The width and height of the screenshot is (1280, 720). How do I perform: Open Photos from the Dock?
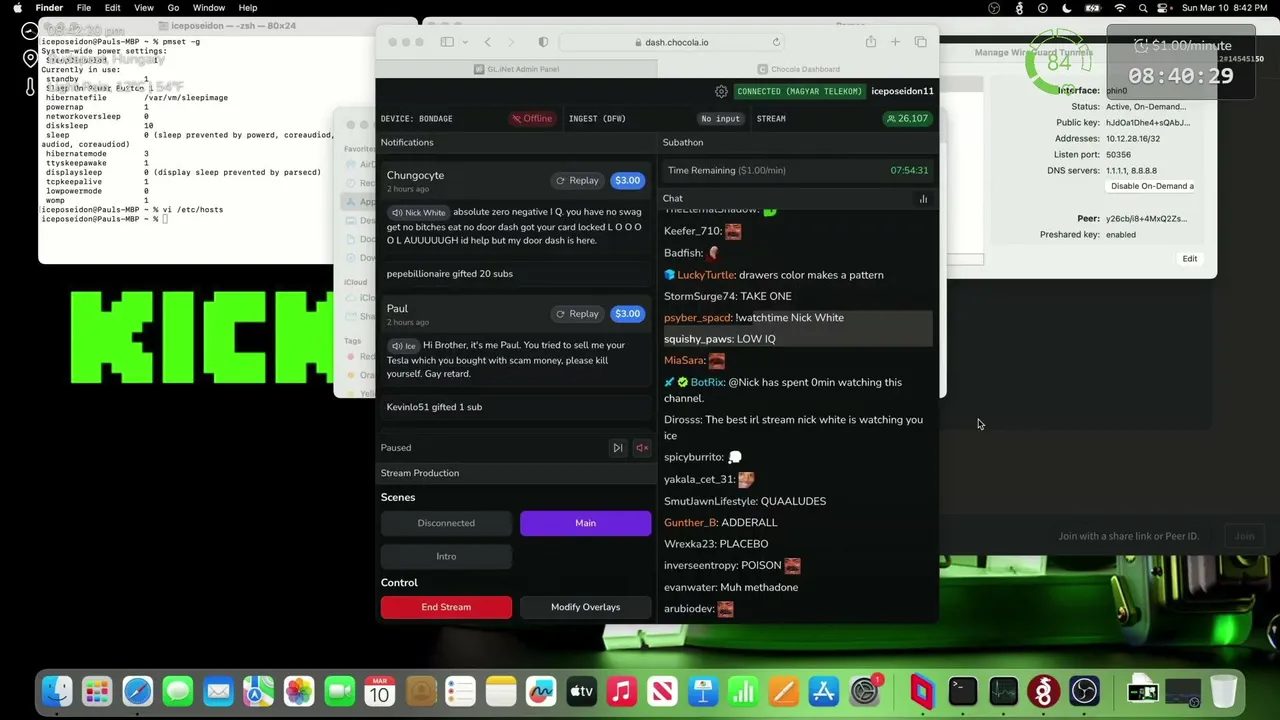tap(299, 691)
